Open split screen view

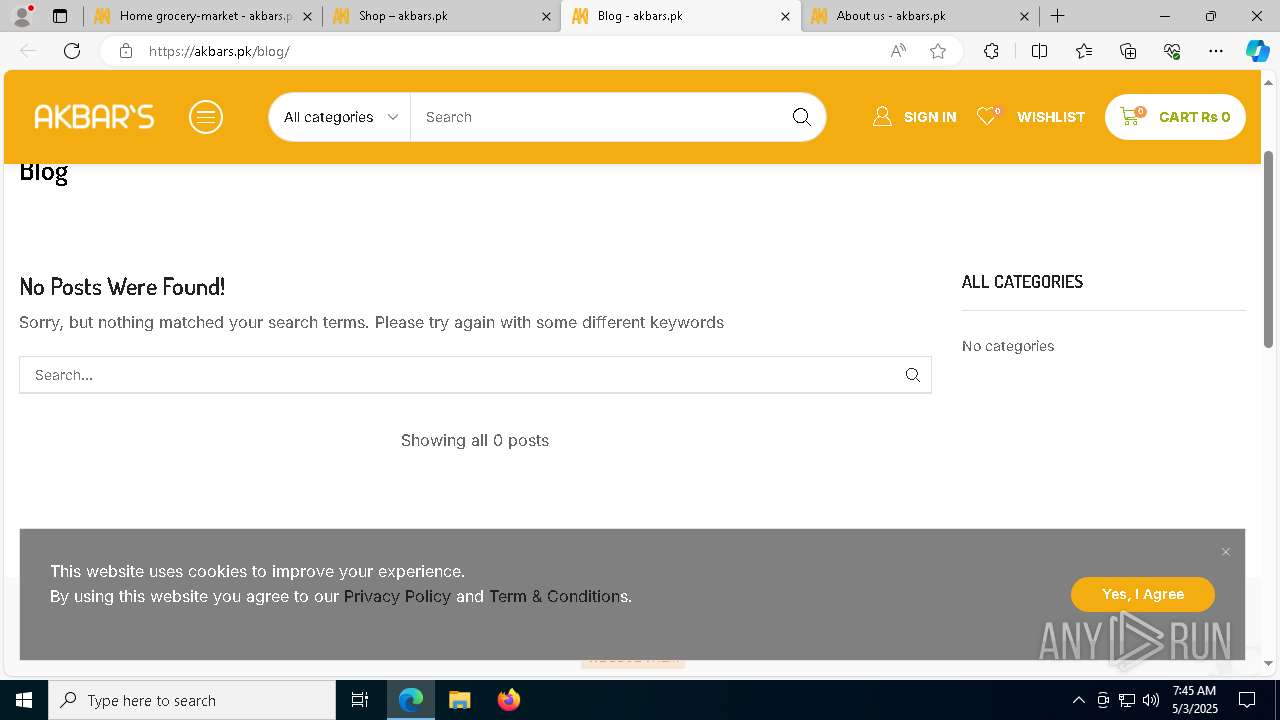pyautogui.click(x=1039, y=51)
